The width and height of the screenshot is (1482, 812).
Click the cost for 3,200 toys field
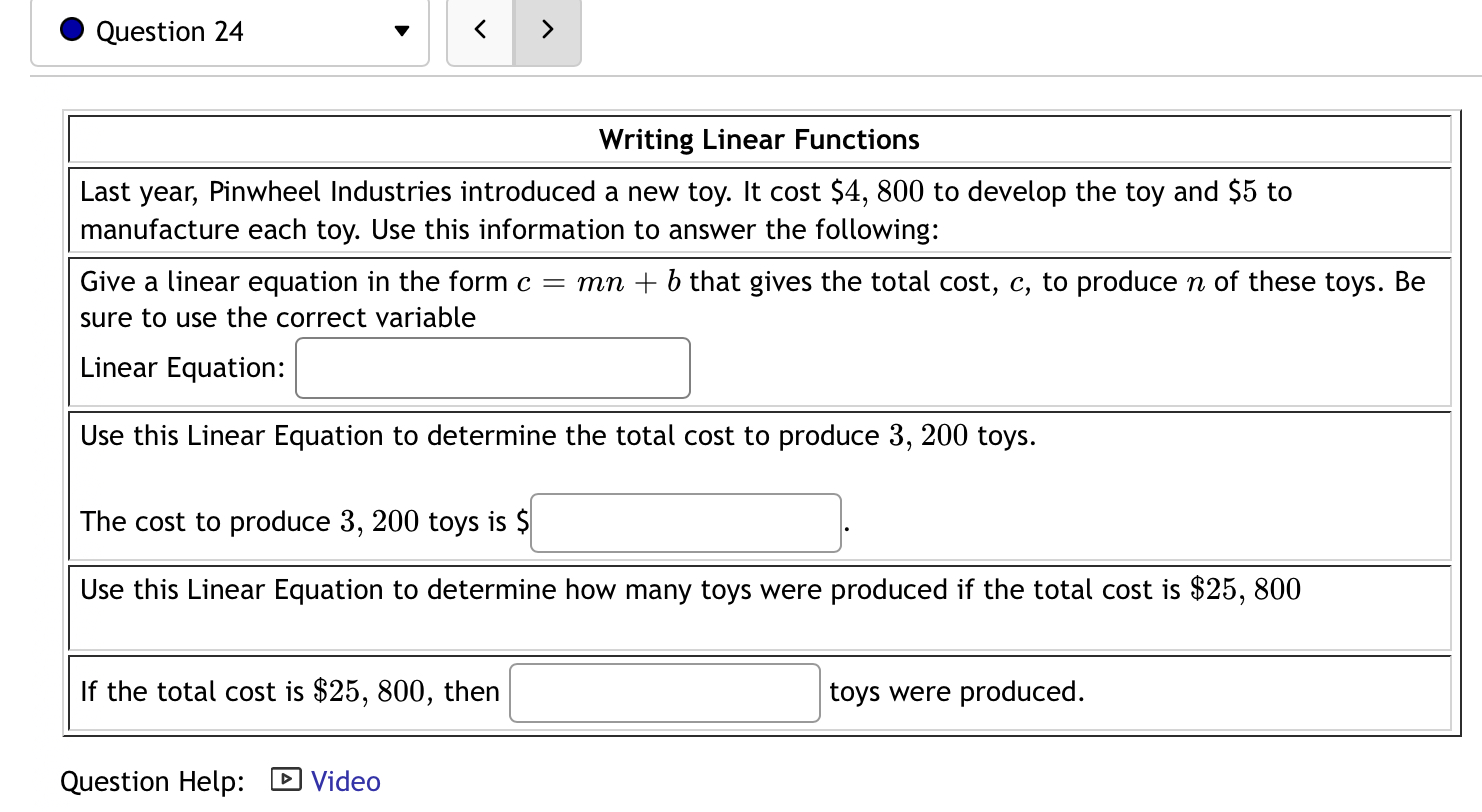(x=686, y=523)
